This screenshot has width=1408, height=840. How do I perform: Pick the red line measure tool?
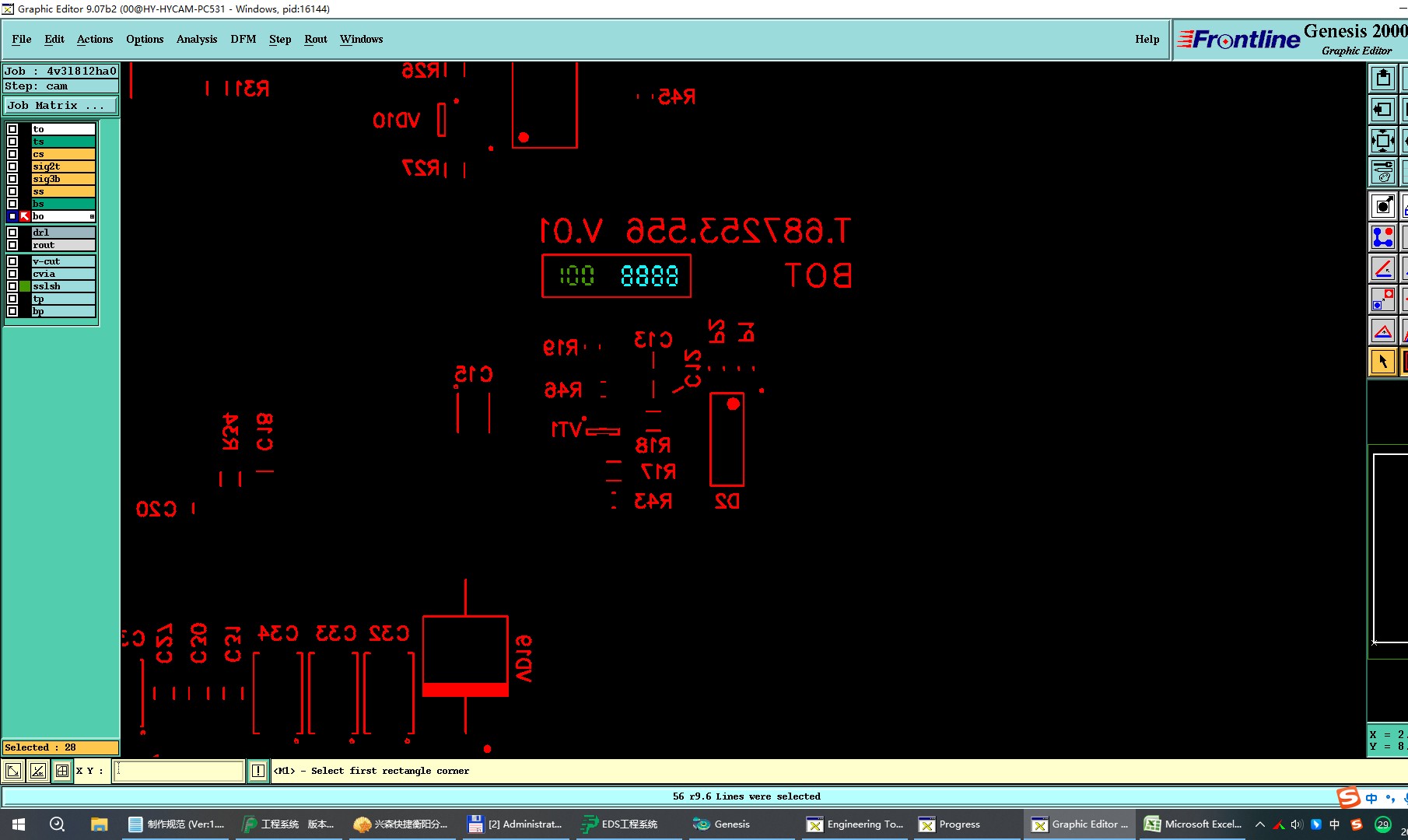(x=1382, y=268)
